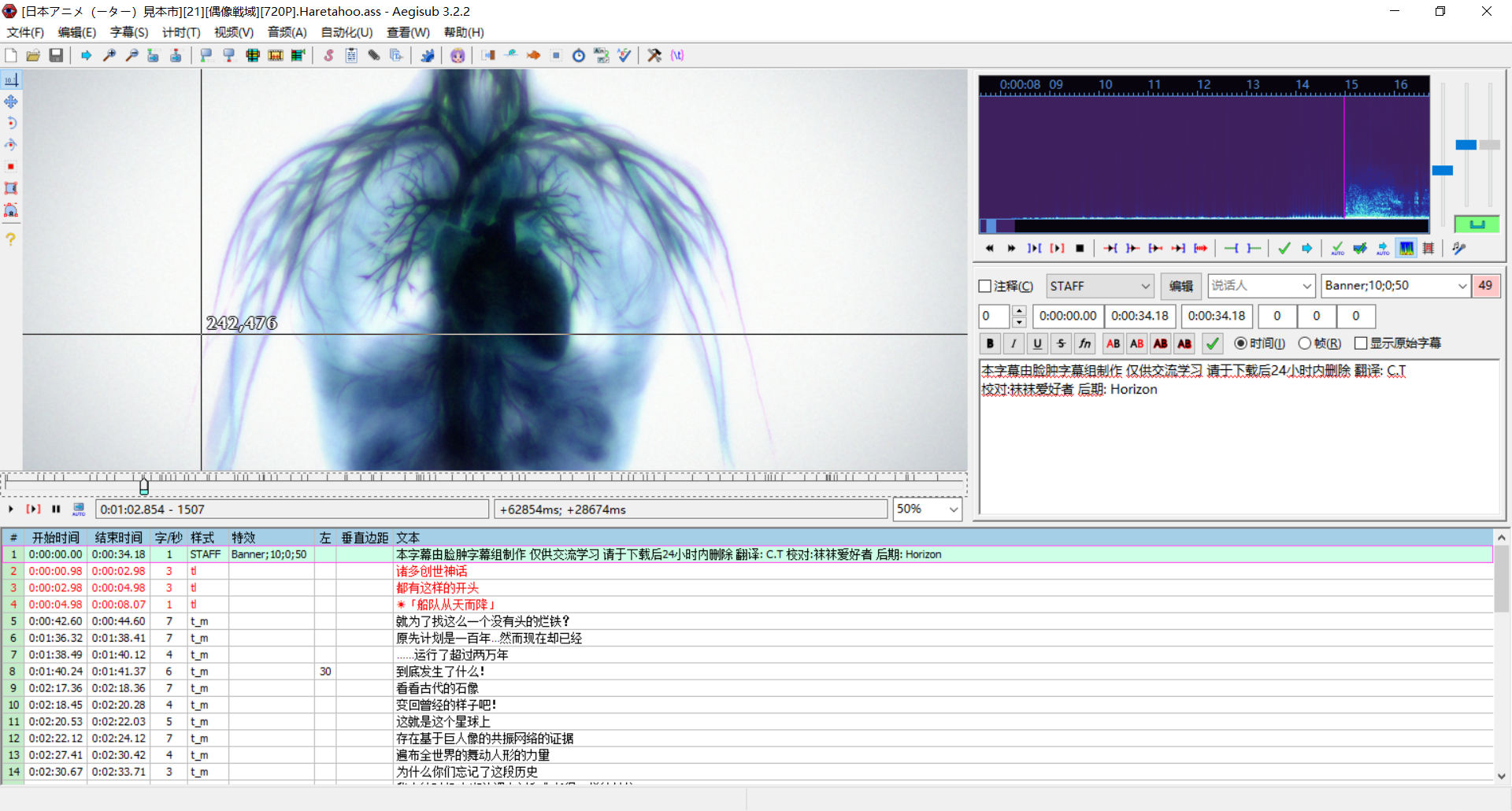The height and width of the screenshot is (811, 1512).
Task: Open the Styles Manager (pink S icon)
Action: pos(328,55)
